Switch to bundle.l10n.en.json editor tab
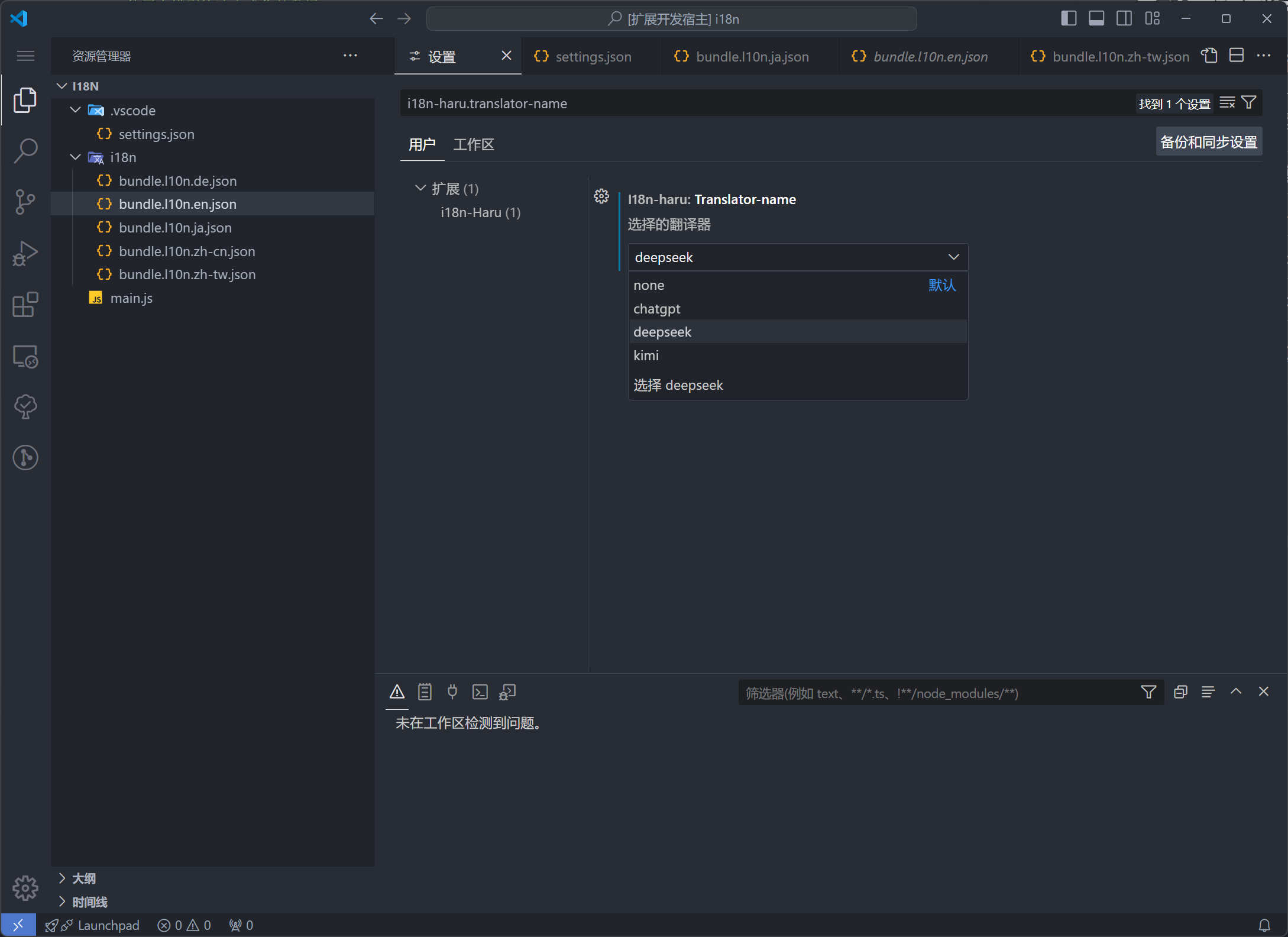This screenshot has height=937, width=1288. [x=928, y=56]
